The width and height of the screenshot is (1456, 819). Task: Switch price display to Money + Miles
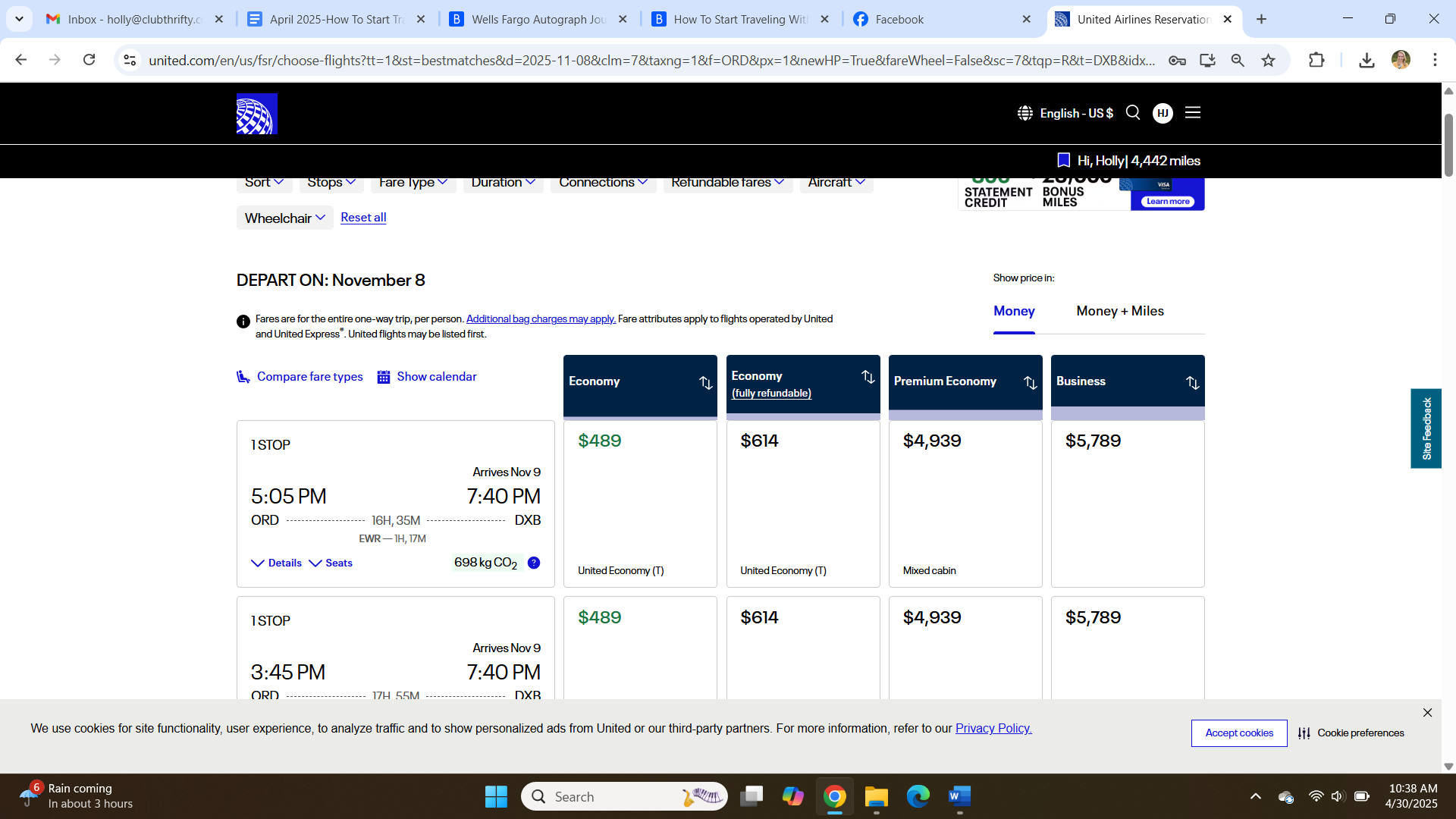pos(1119,311)
